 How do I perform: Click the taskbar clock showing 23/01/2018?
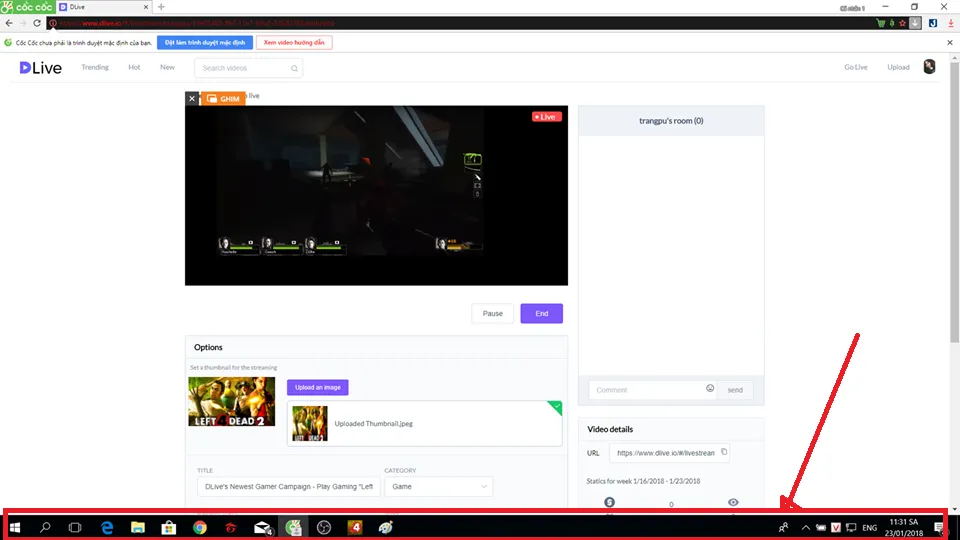[903, 527]
